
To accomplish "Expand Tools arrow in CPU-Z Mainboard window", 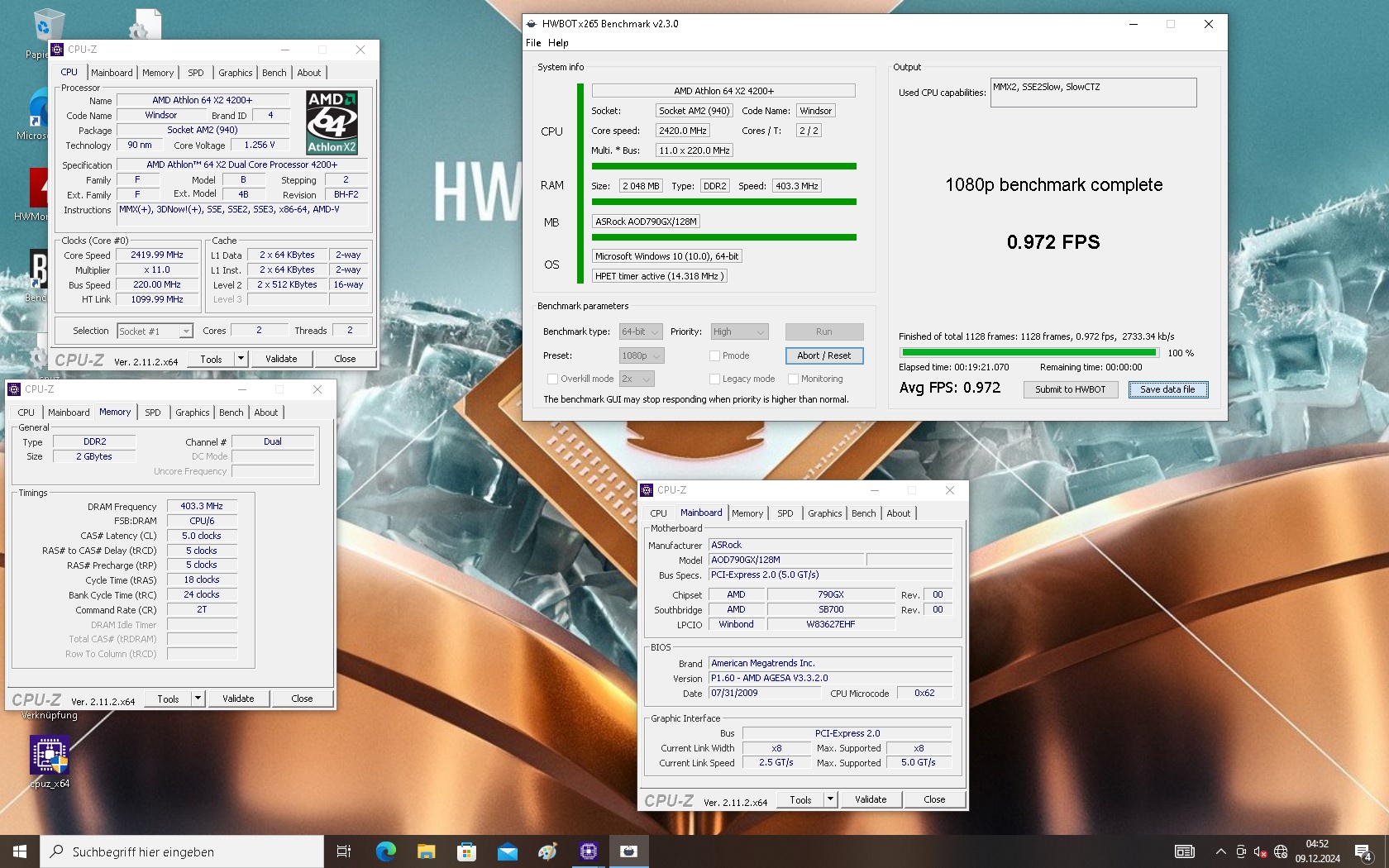I will (830, 799).
